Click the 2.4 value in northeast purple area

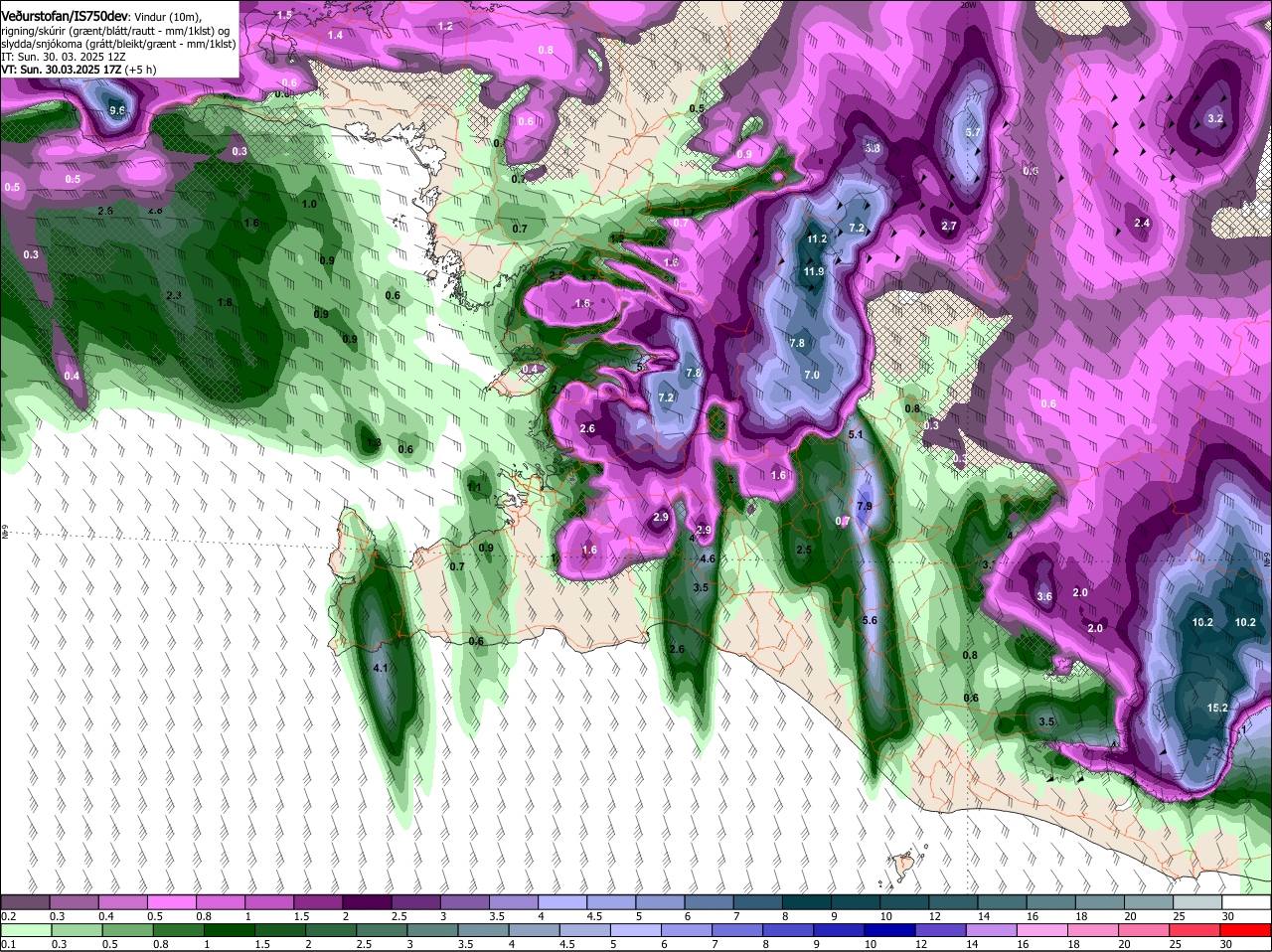(x=1142, y=223)
